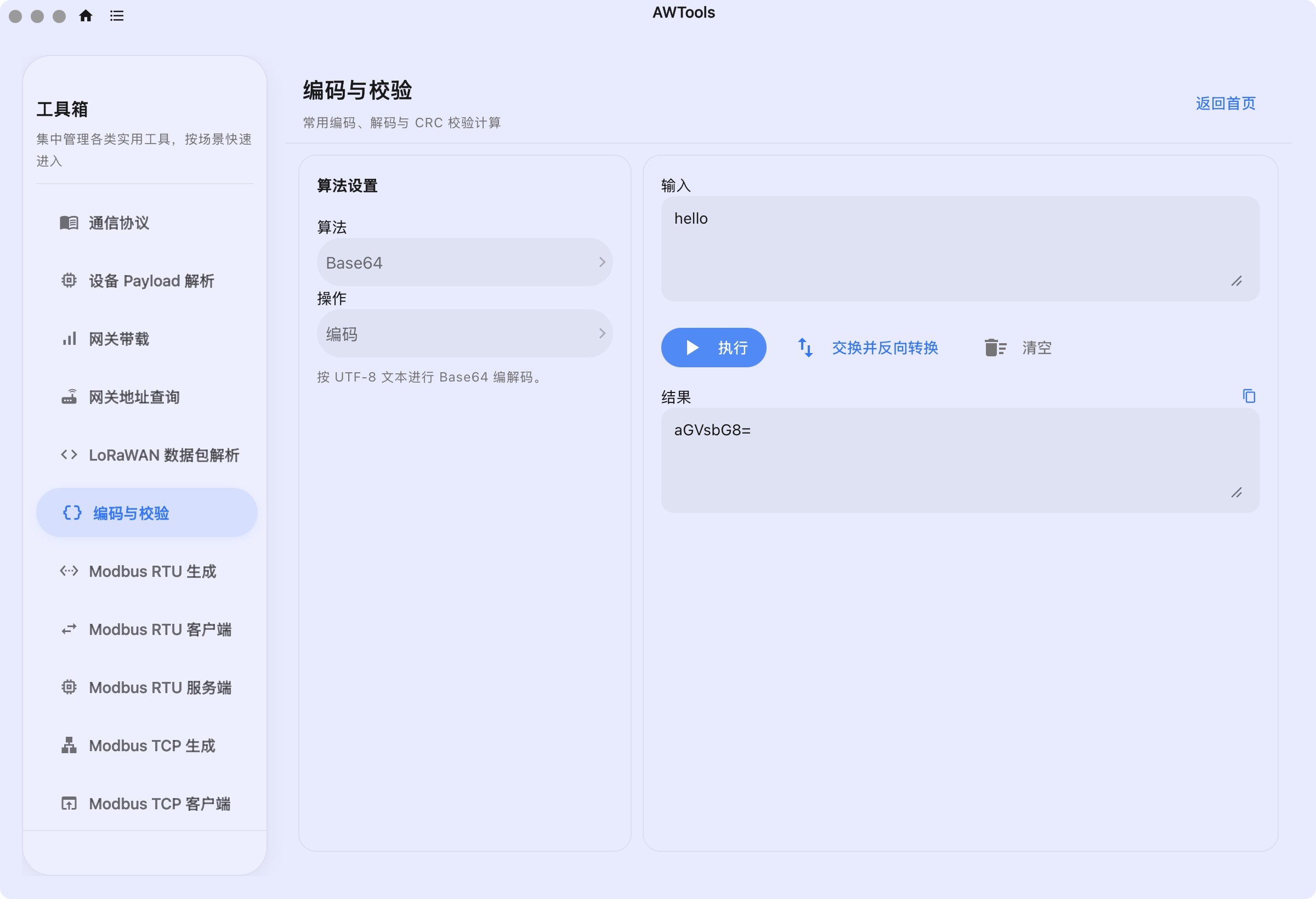Toggle the sidebar list icon

[117, 16]
